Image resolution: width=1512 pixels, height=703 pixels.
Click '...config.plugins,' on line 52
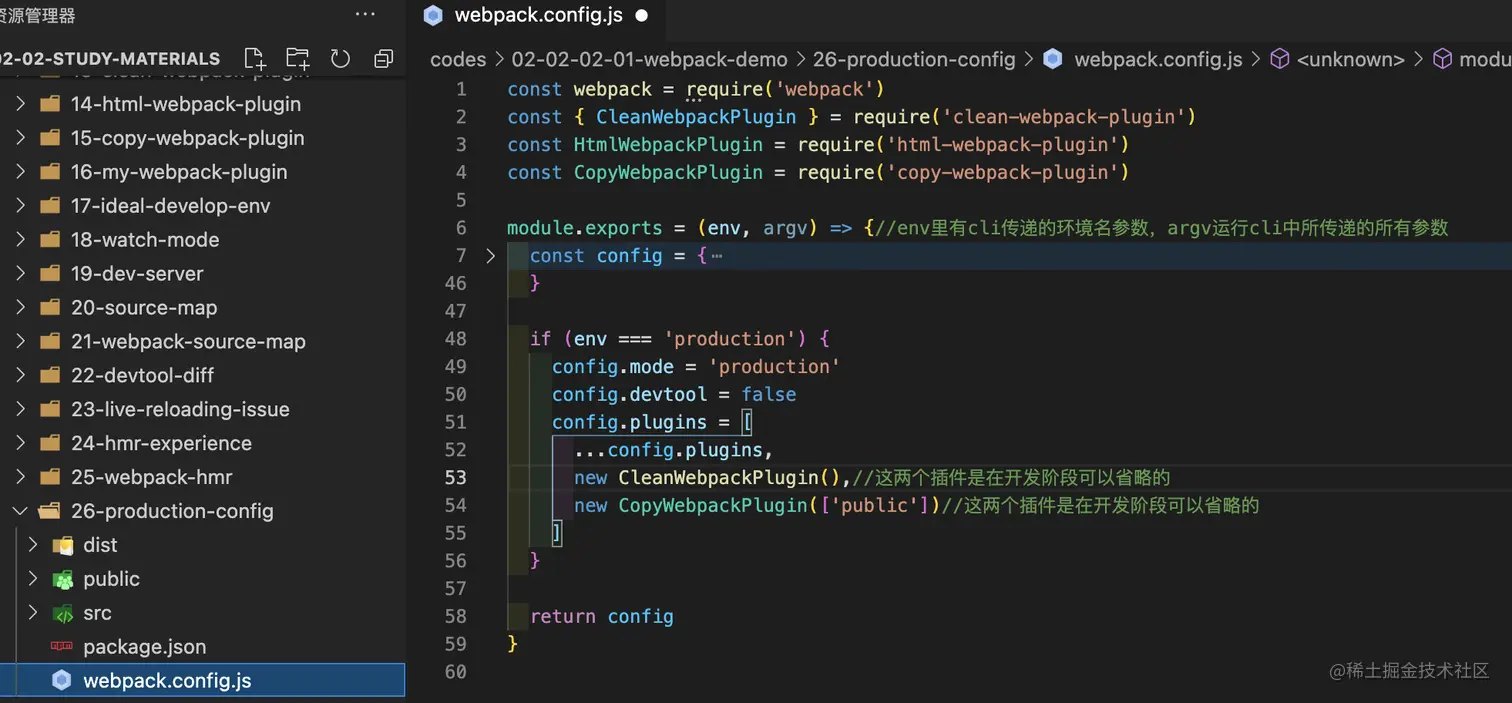click(x=674, y=450)
